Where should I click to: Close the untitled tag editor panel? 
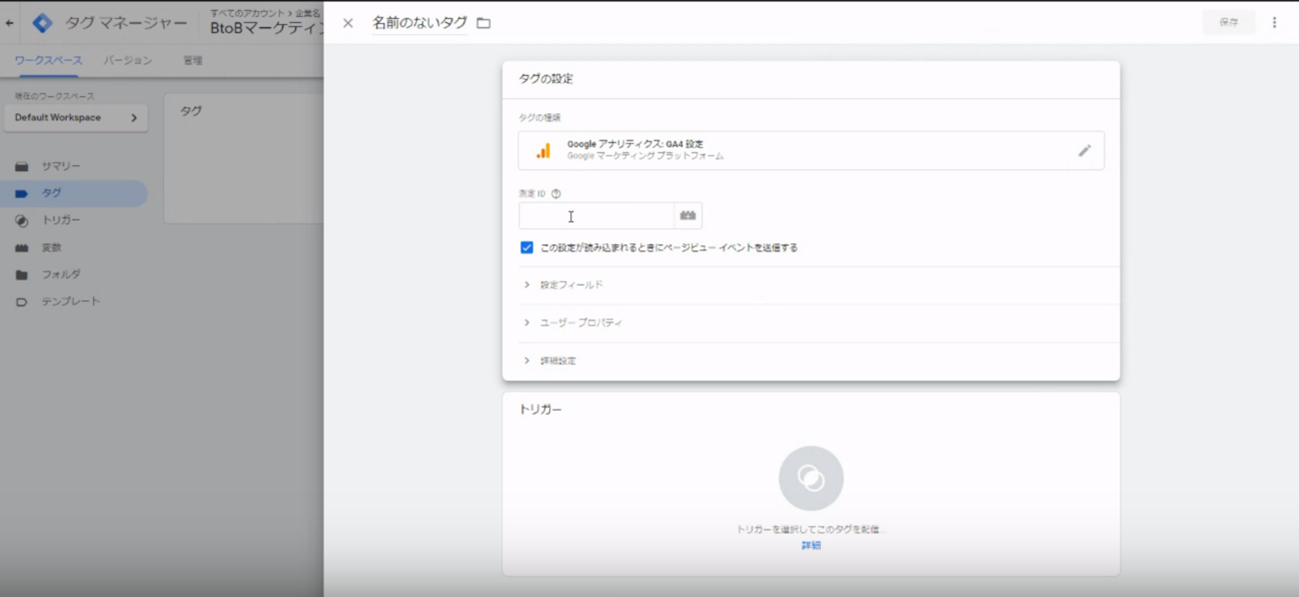pos(348,23)
